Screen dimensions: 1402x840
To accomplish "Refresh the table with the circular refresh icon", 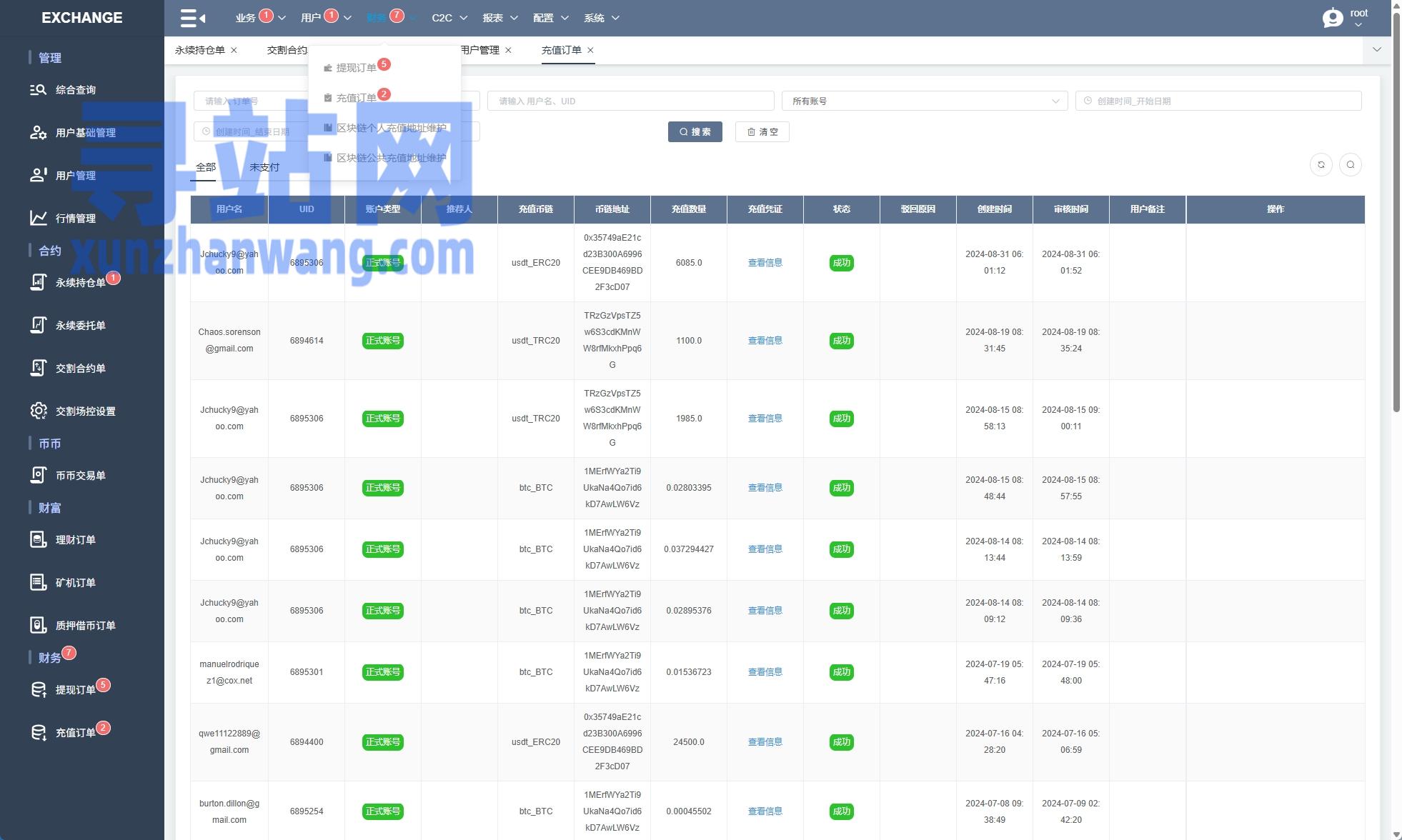I will (1321, 165).
